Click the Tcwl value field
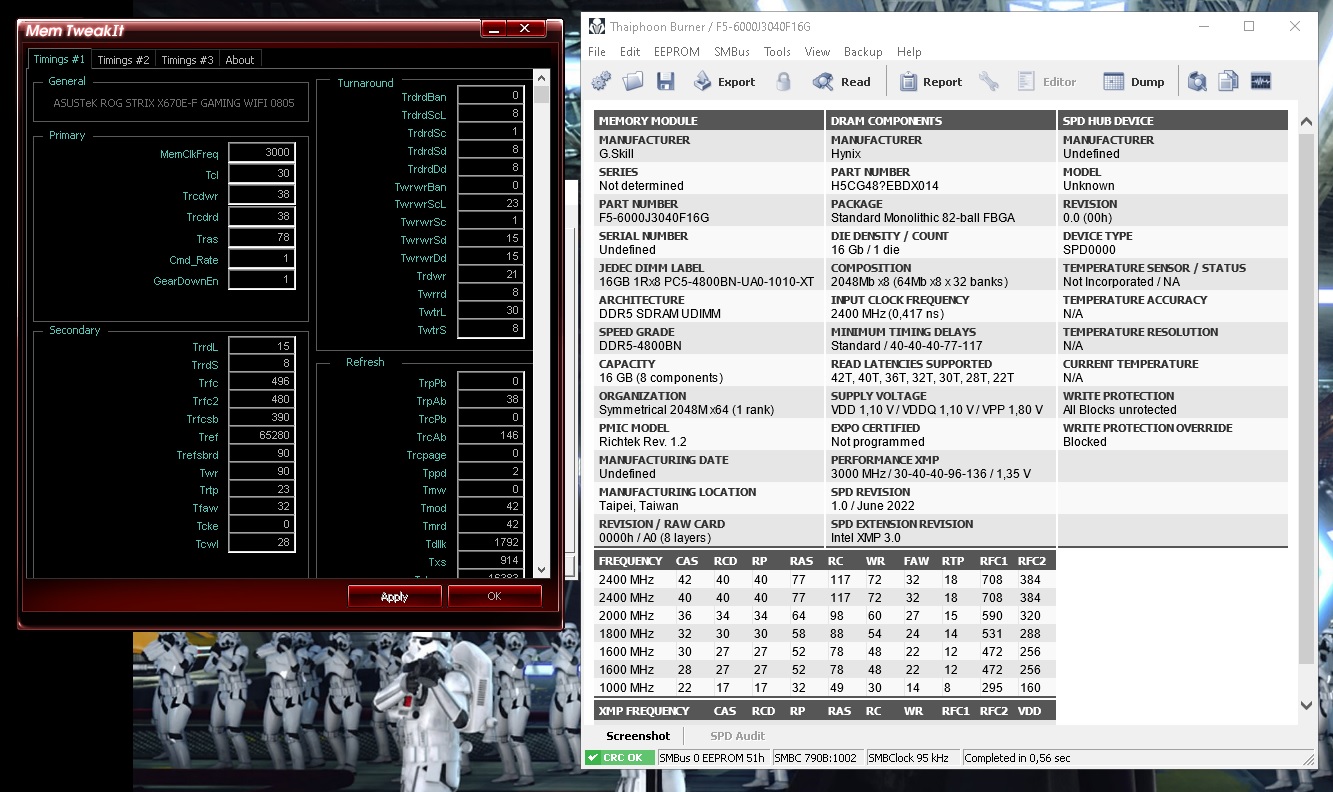The image size is (1333, 792). pos(262,544)
